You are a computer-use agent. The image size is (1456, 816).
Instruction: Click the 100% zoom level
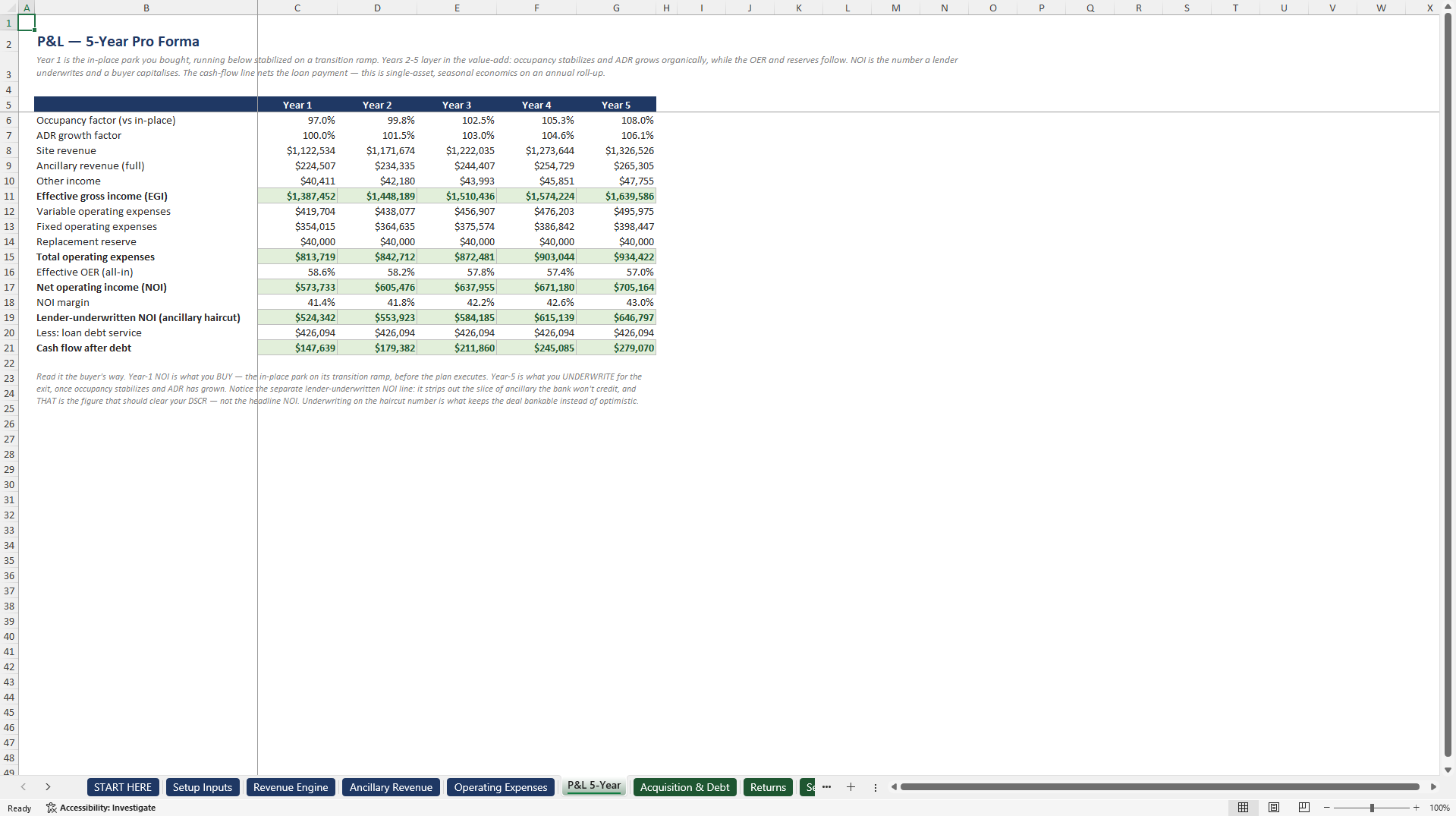click(x=1439, y=808)
